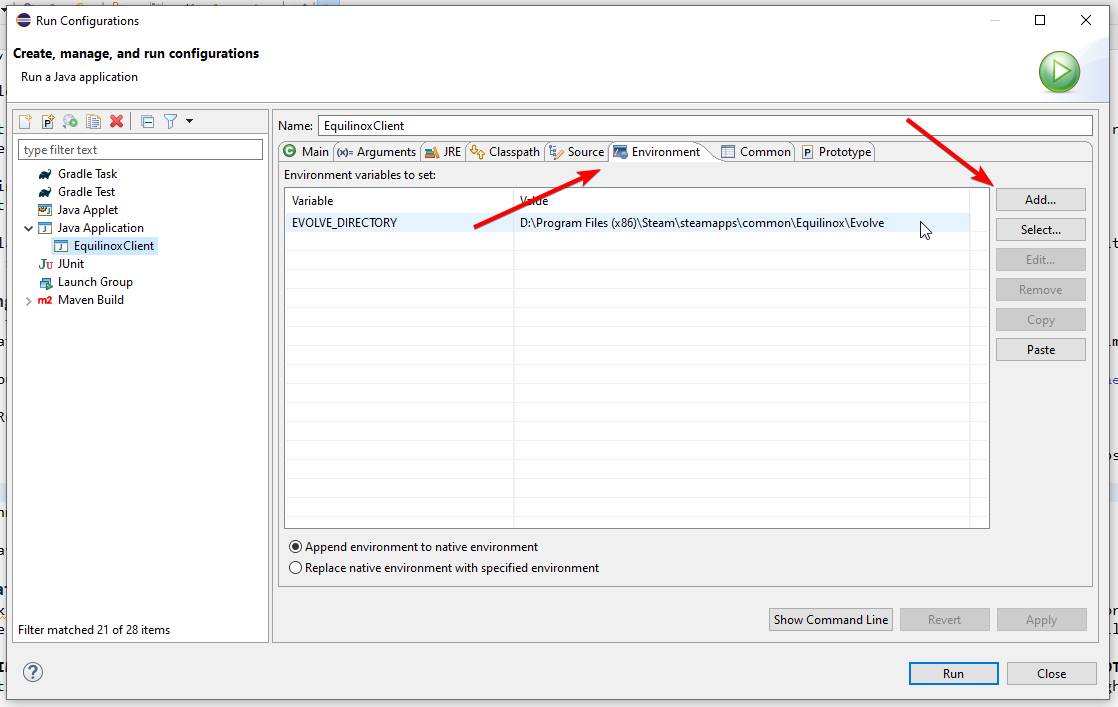Viewport: 1118px width, 707px height.
Task: Click the Value column header
Action: click(742, 201)
